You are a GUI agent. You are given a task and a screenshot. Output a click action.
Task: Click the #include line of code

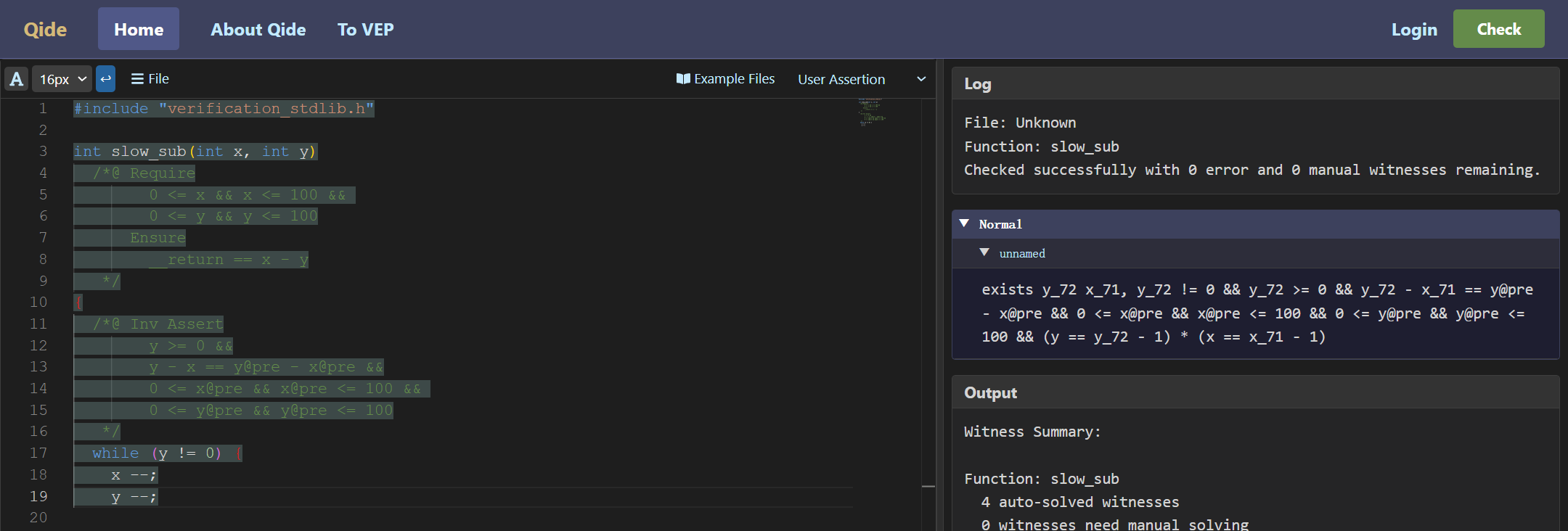(x=224, y=109)
